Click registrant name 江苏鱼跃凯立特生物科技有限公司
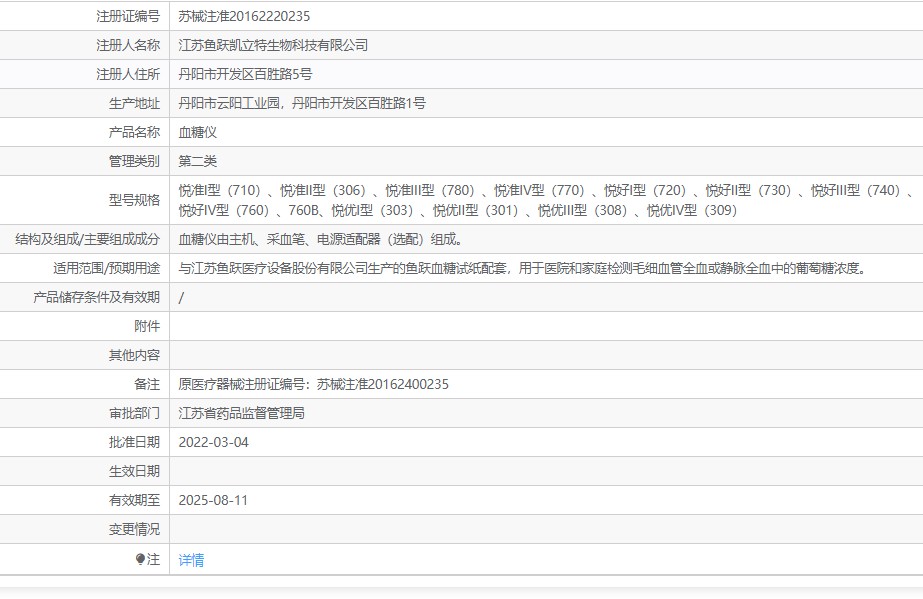 coord(273,45)
